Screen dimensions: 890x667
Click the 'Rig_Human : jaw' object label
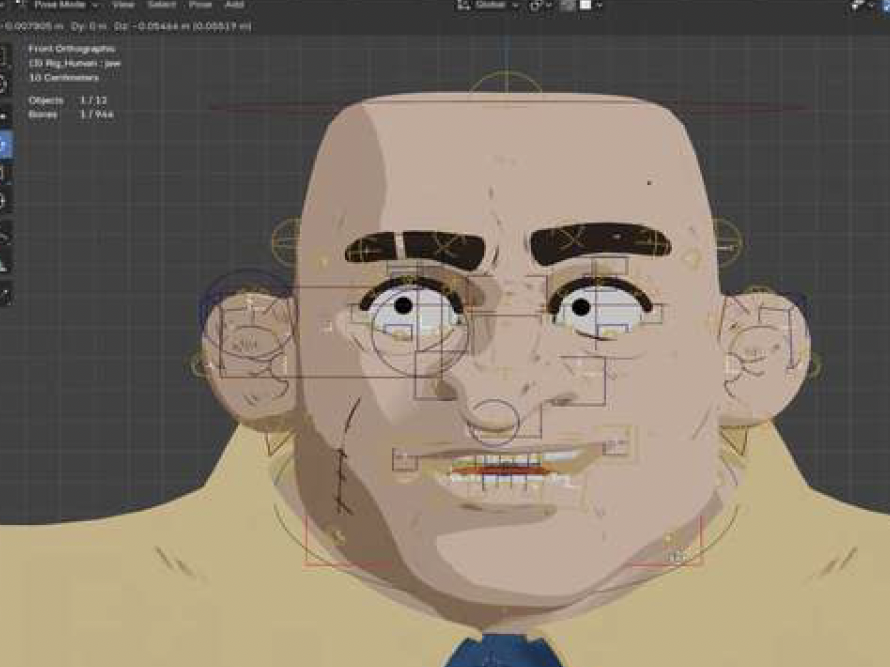(75, 63)
